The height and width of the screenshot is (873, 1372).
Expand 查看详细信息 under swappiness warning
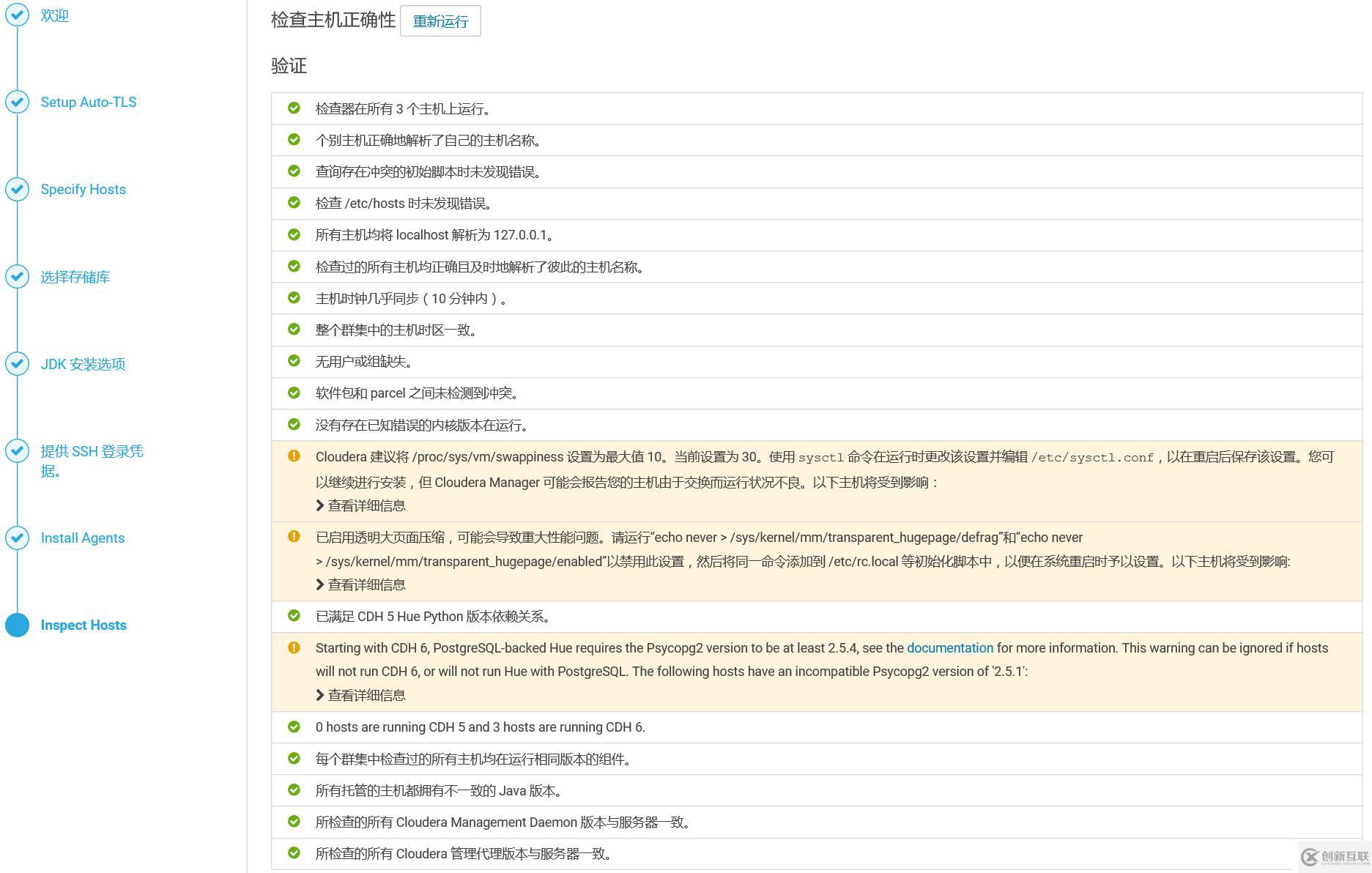coord(360,506)
